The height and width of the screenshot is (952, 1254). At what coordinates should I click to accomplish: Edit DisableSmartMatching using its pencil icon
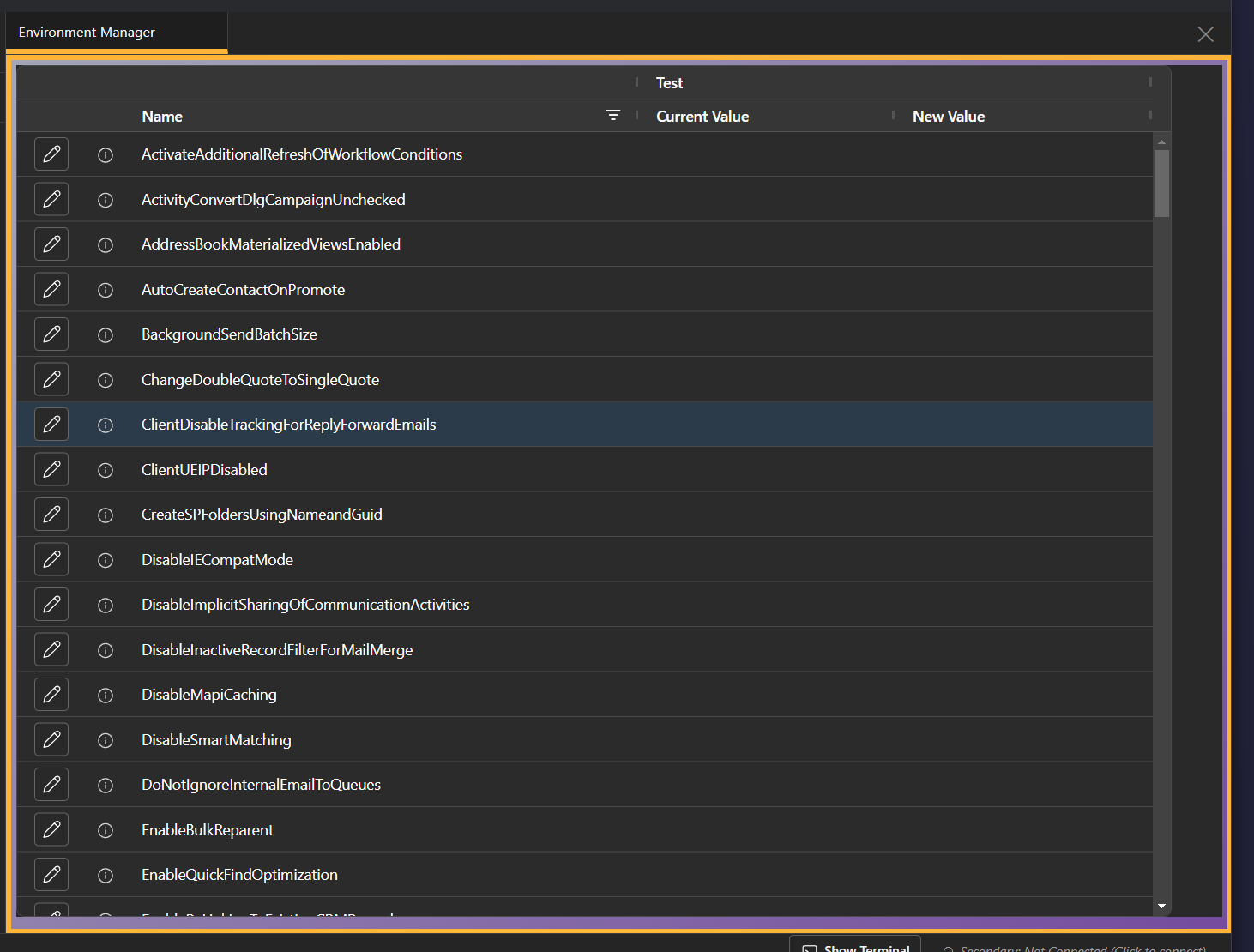tap(51, 739)
